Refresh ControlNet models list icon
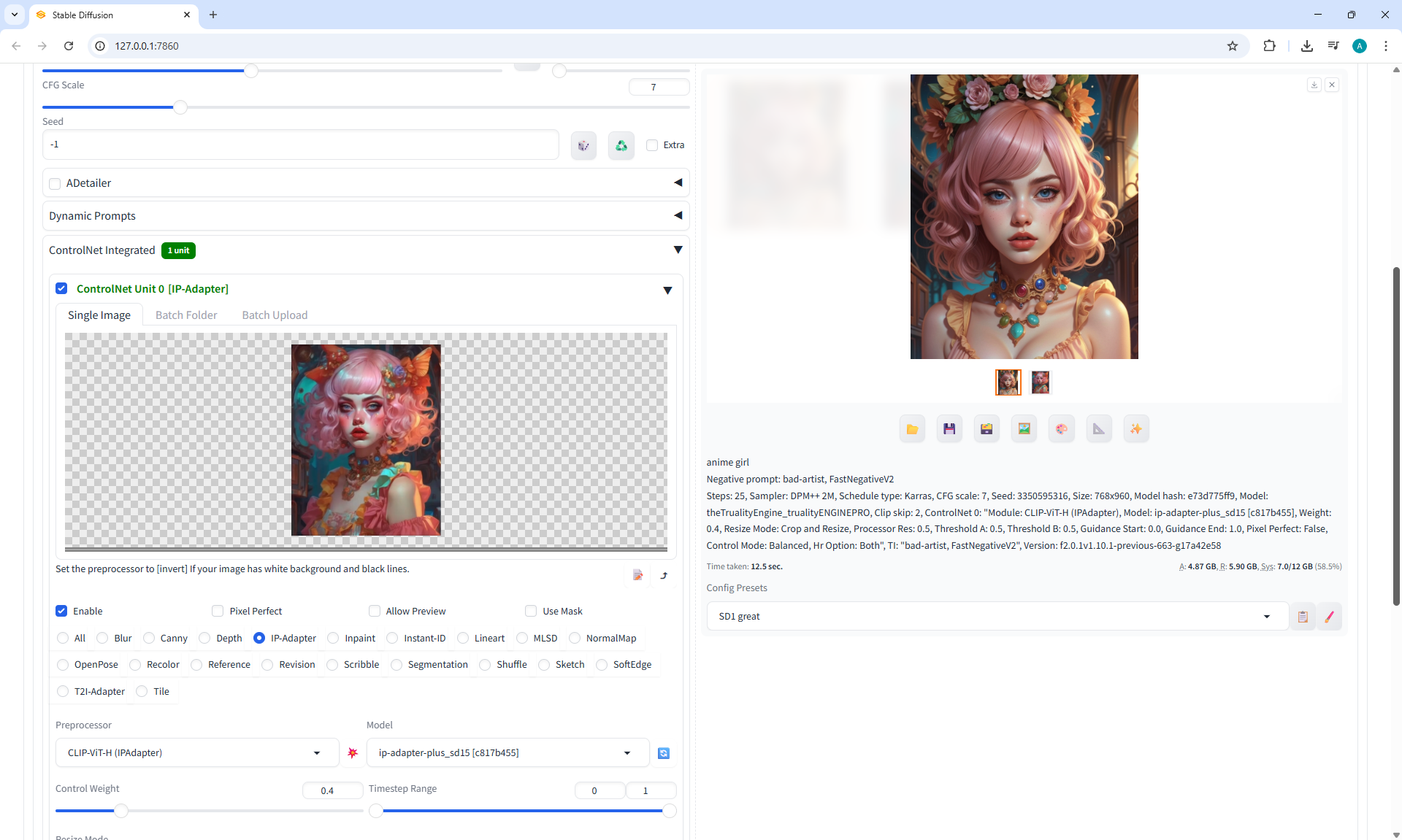1402x840 pixels. click(x=664, y=753)
